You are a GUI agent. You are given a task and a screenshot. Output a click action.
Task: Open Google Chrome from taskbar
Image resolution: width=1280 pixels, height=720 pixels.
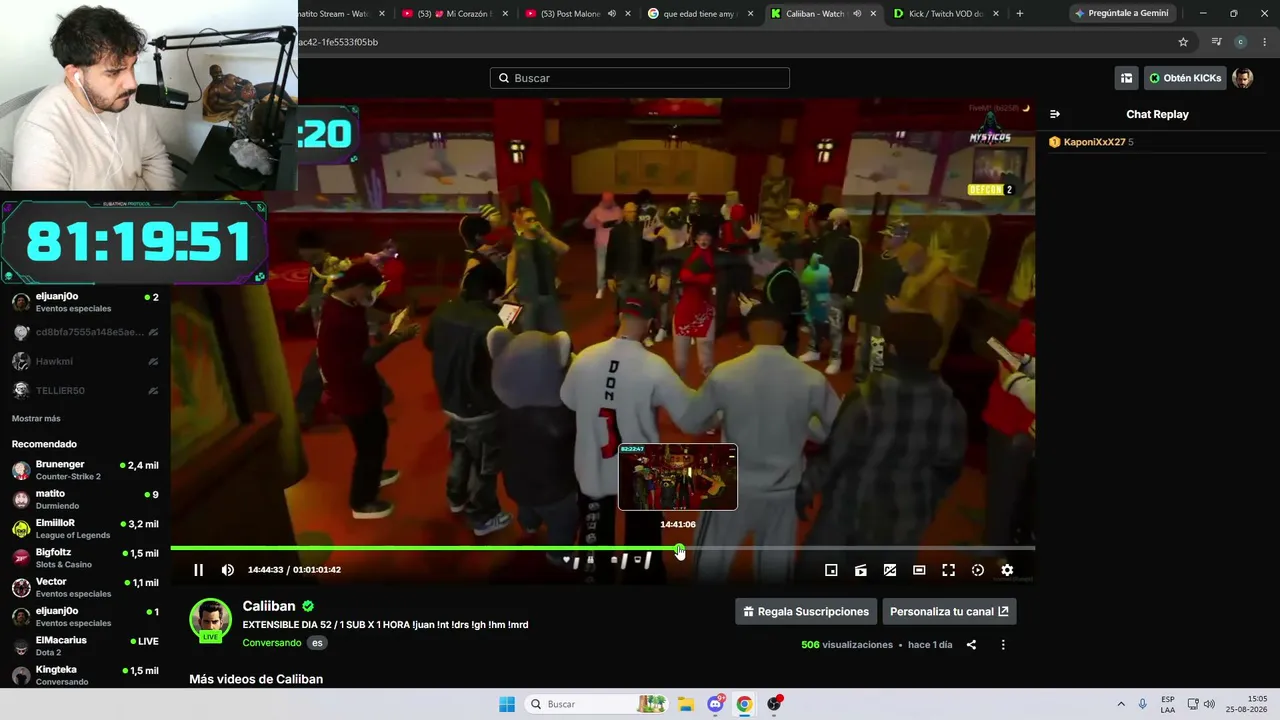pos(744,704)
